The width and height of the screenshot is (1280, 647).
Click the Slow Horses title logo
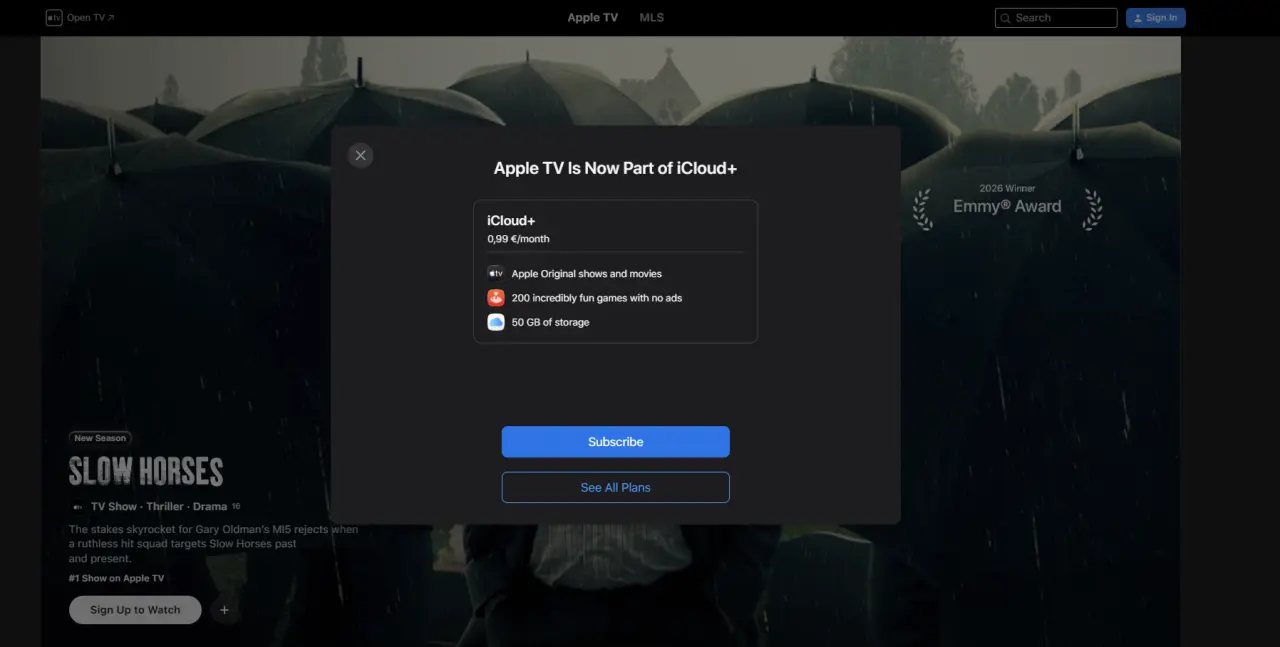click(x=146, y=471)
